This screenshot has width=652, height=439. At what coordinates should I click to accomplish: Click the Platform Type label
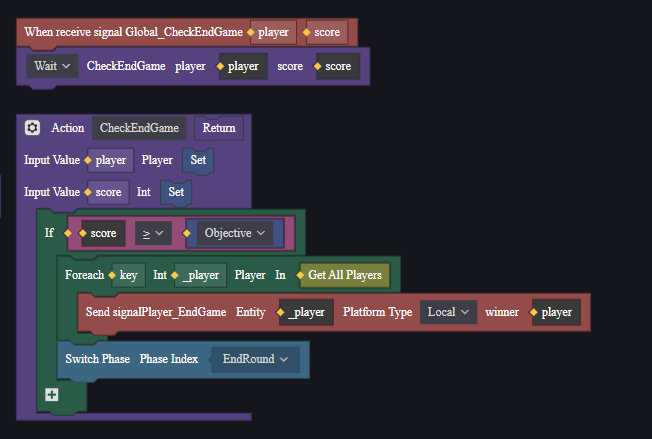coord(378,312)
